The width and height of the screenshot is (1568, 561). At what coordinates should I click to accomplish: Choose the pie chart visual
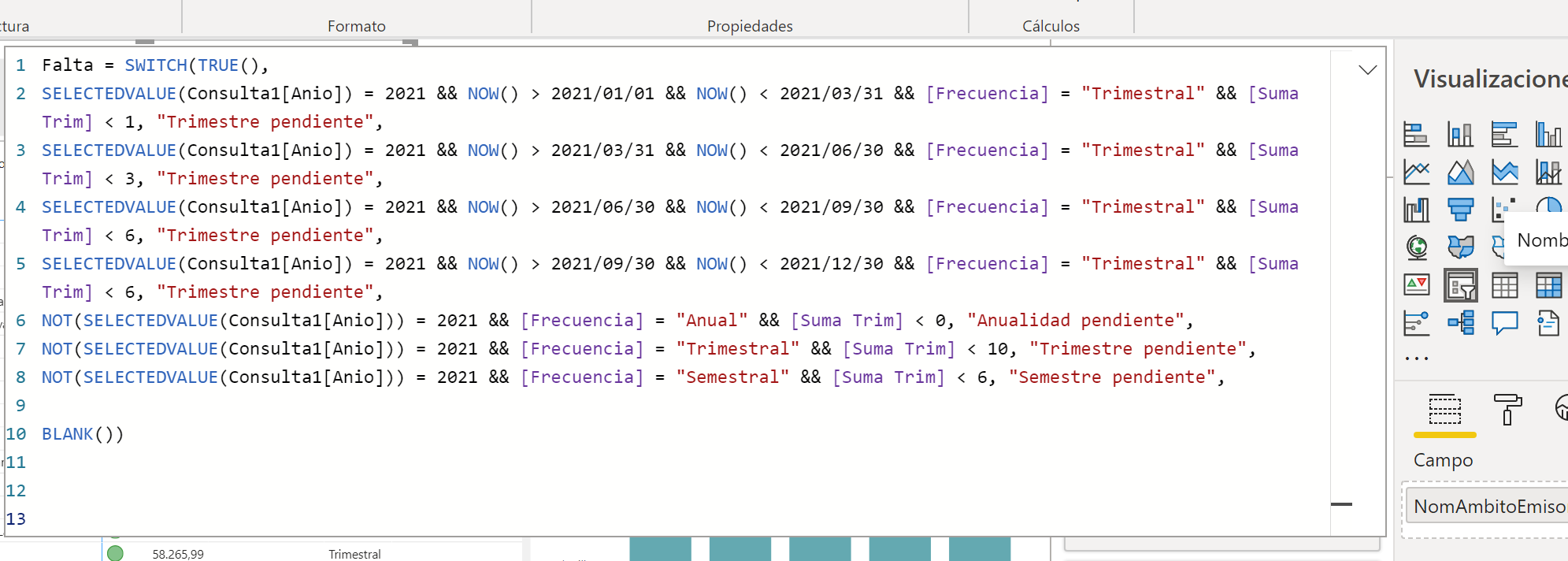tap(1550, 206)
